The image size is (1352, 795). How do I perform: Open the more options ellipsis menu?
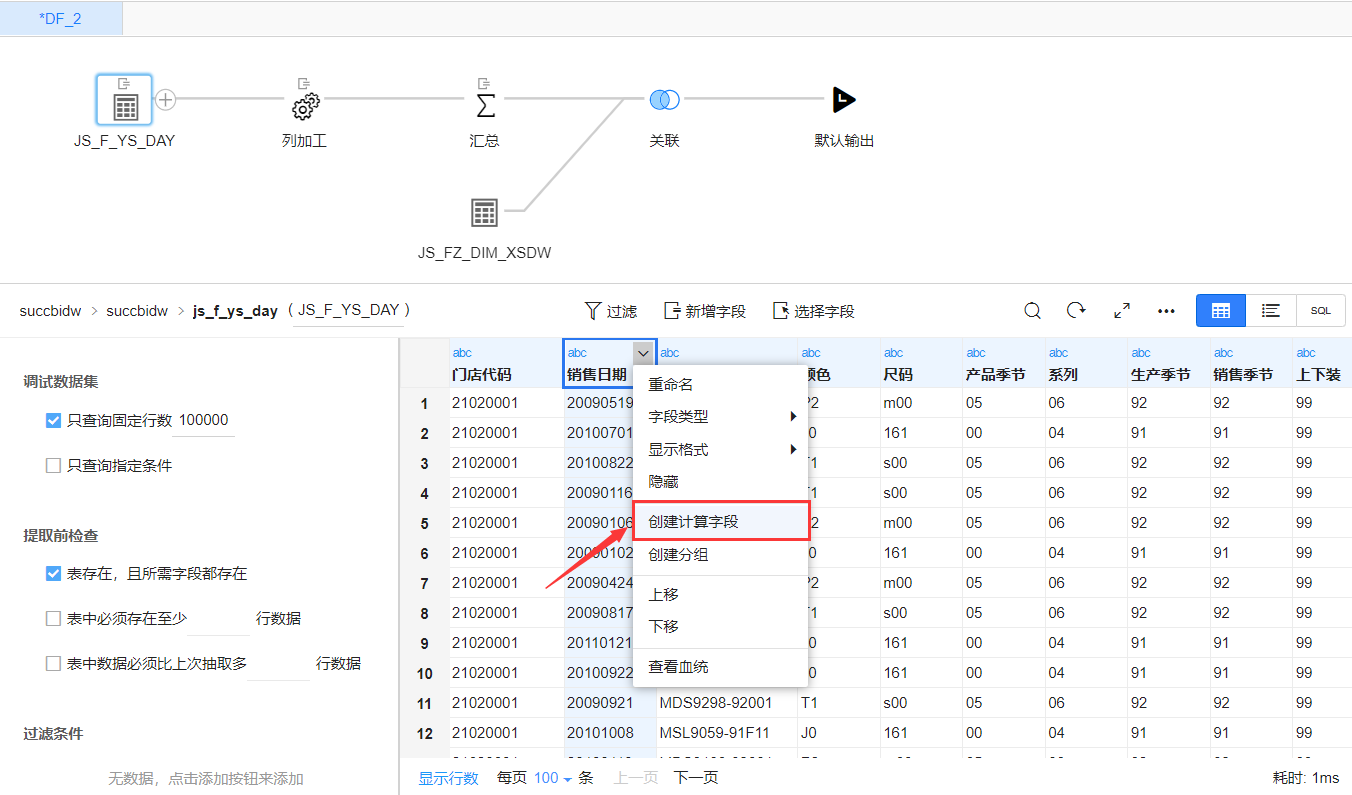coord(1166,311)
